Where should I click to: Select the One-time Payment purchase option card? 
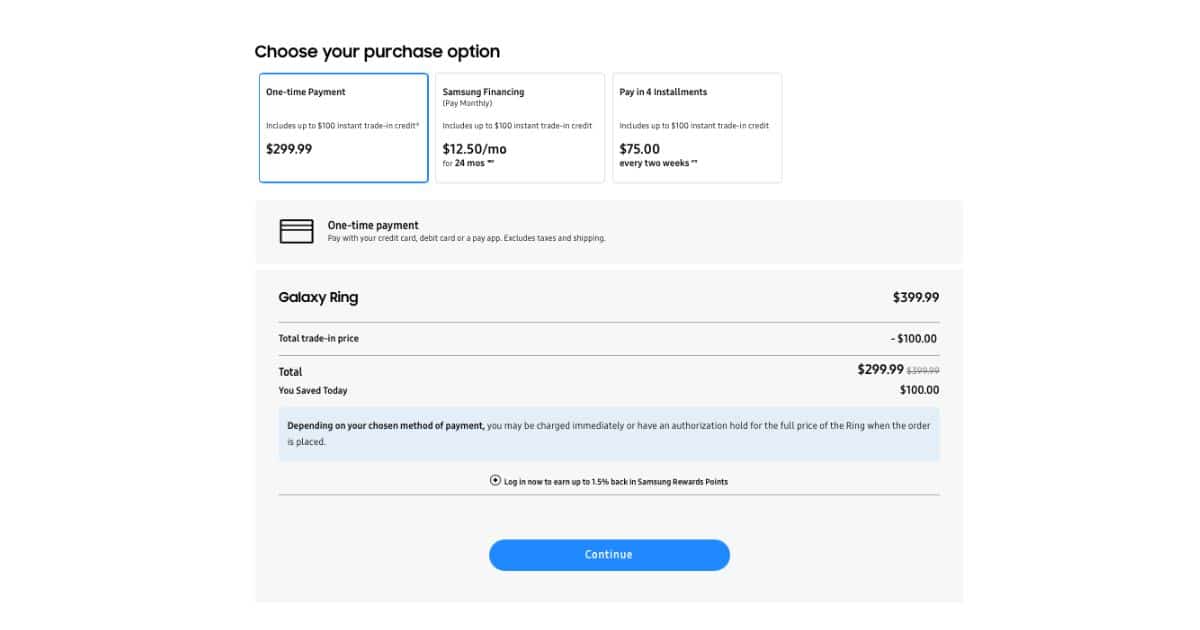click(x=343, y=128)
